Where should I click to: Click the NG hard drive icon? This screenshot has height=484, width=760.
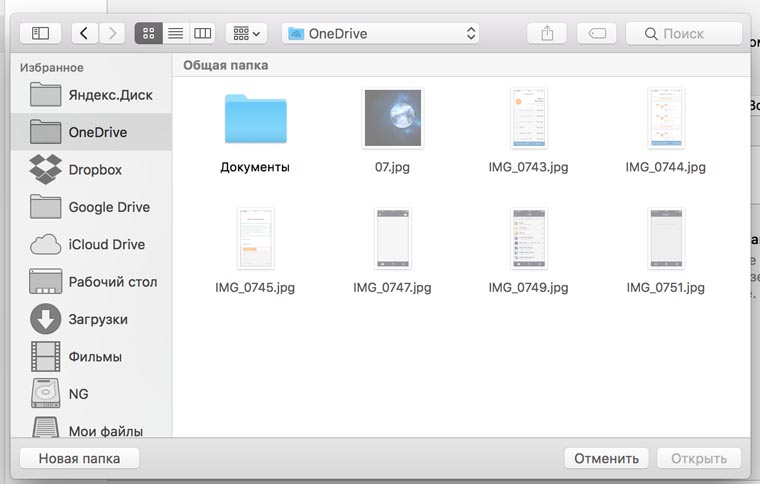[46, 393]
